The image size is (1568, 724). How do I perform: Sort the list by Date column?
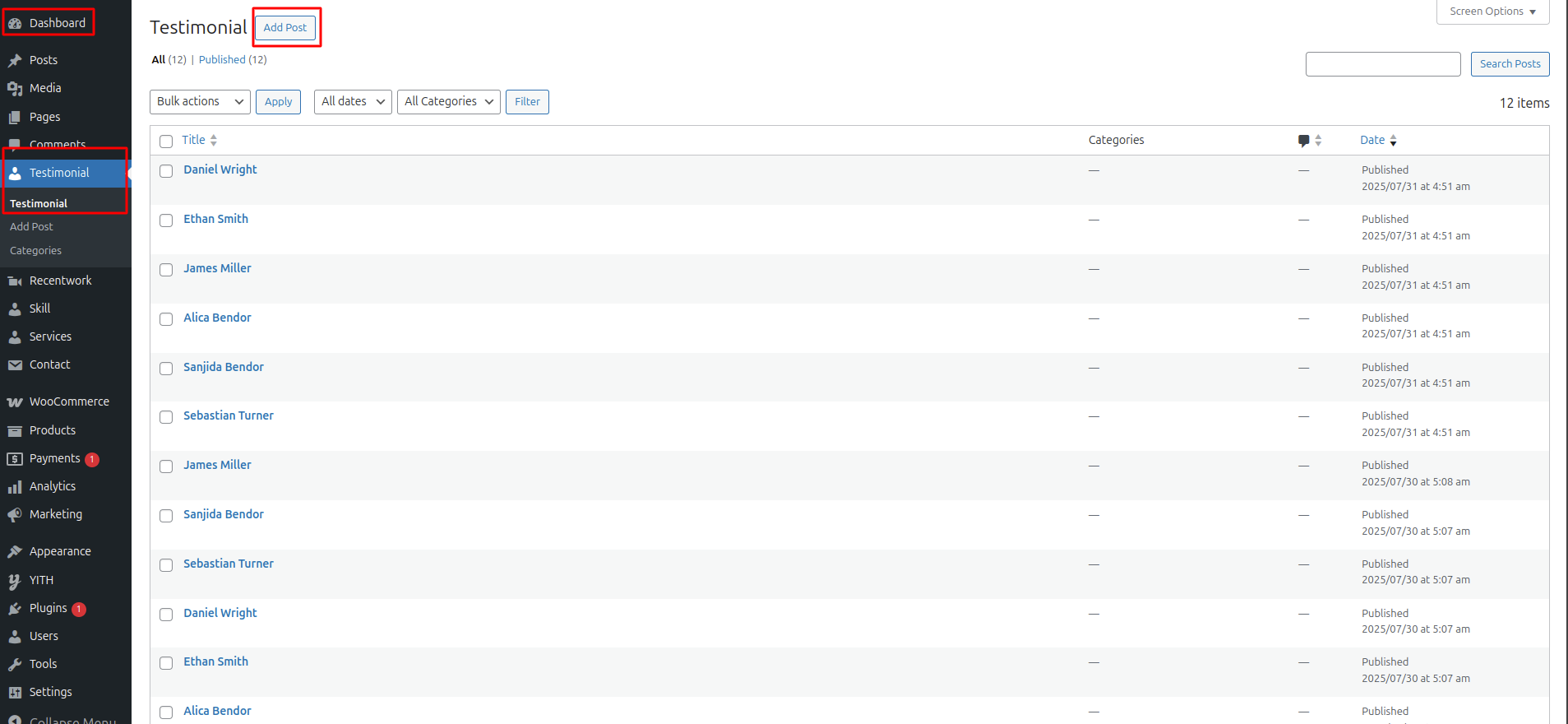[x=1372, y=141]
